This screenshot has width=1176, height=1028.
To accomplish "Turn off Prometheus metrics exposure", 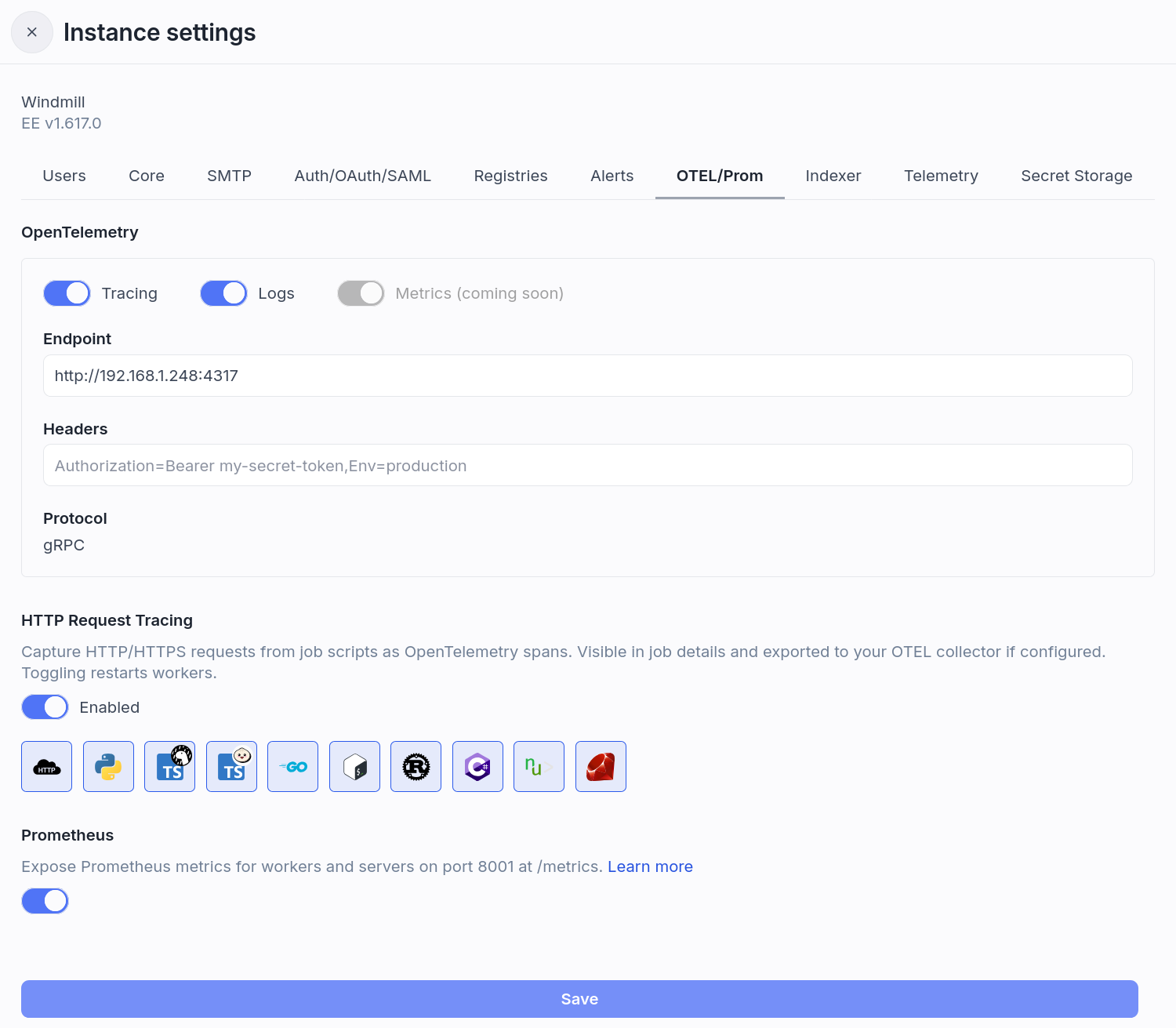I will 45,900.
